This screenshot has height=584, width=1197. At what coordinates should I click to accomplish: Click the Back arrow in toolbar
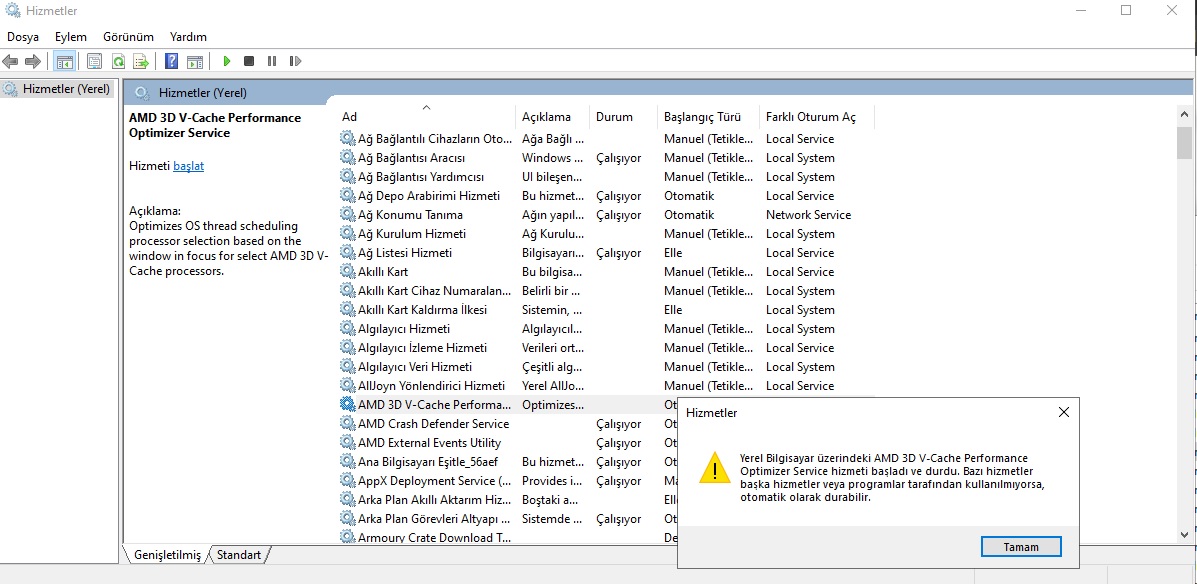(10, 61)
